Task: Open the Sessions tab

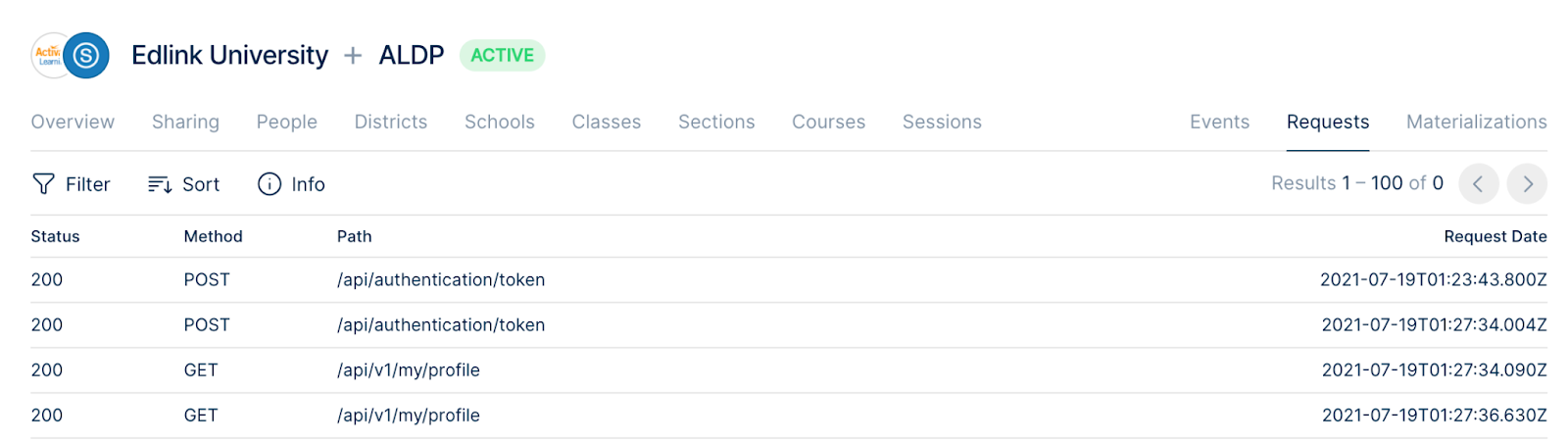Action: [942, 122]
